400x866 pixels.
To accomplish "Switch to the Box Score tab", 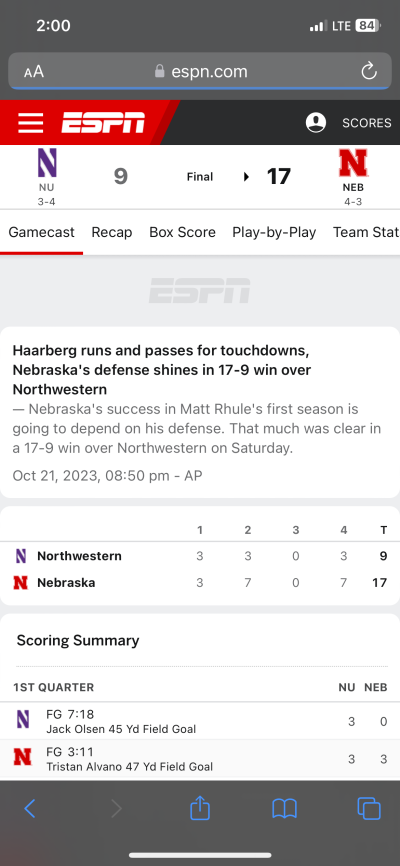I will [182, 233].
